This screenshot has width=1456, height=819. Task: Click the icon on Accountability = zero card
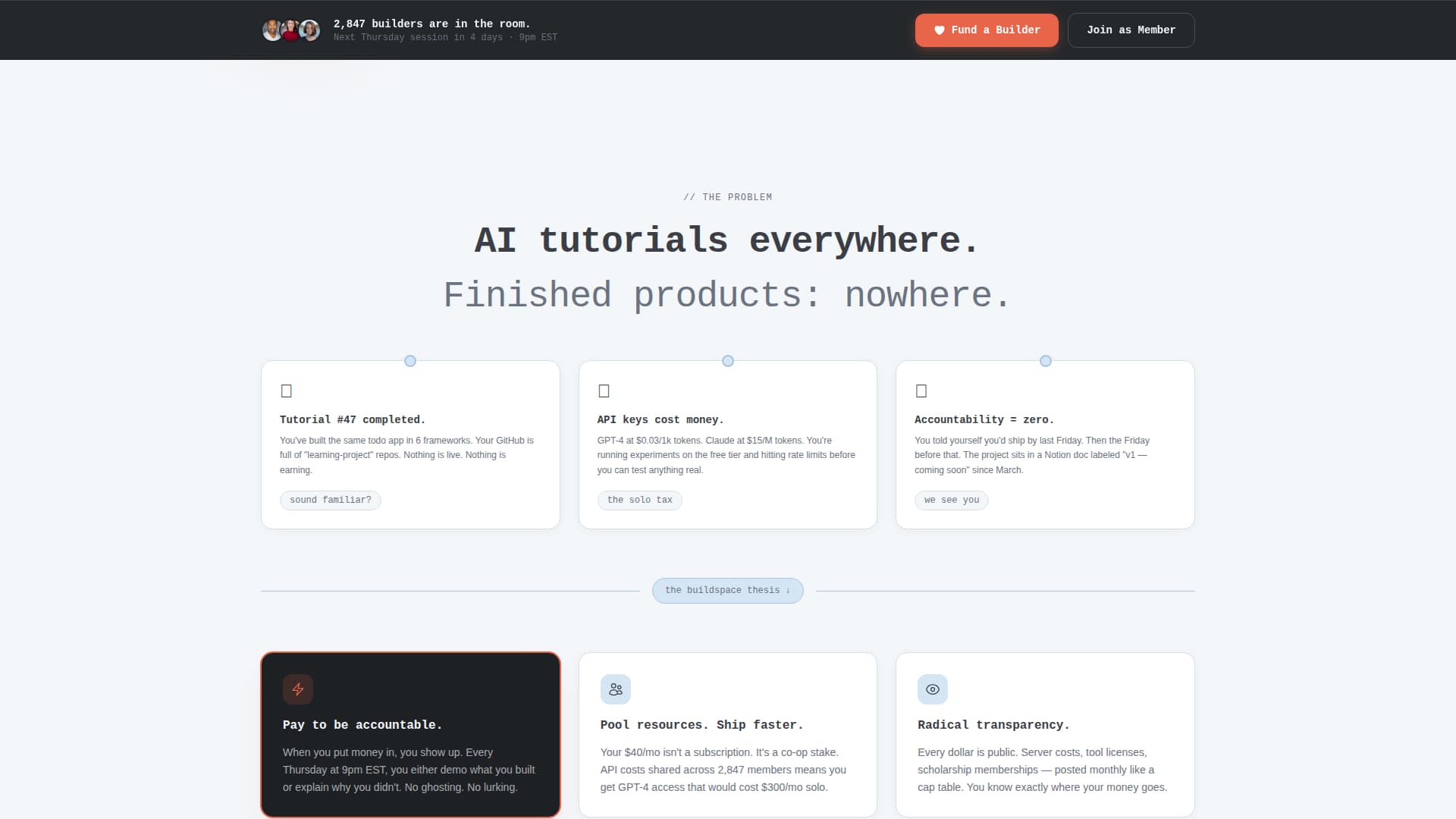pyautogui.click(x=921, y=391)
